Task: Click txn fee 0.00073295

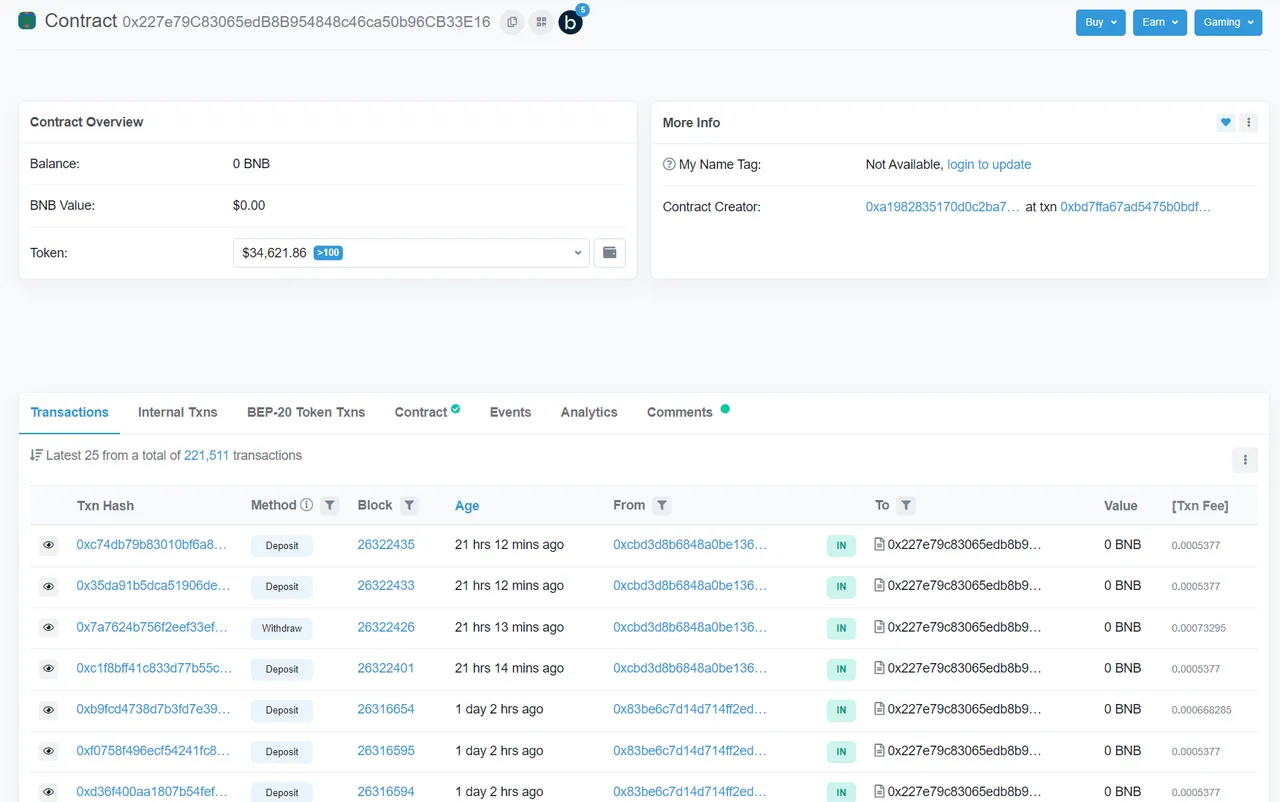Action: point(1199,628)
